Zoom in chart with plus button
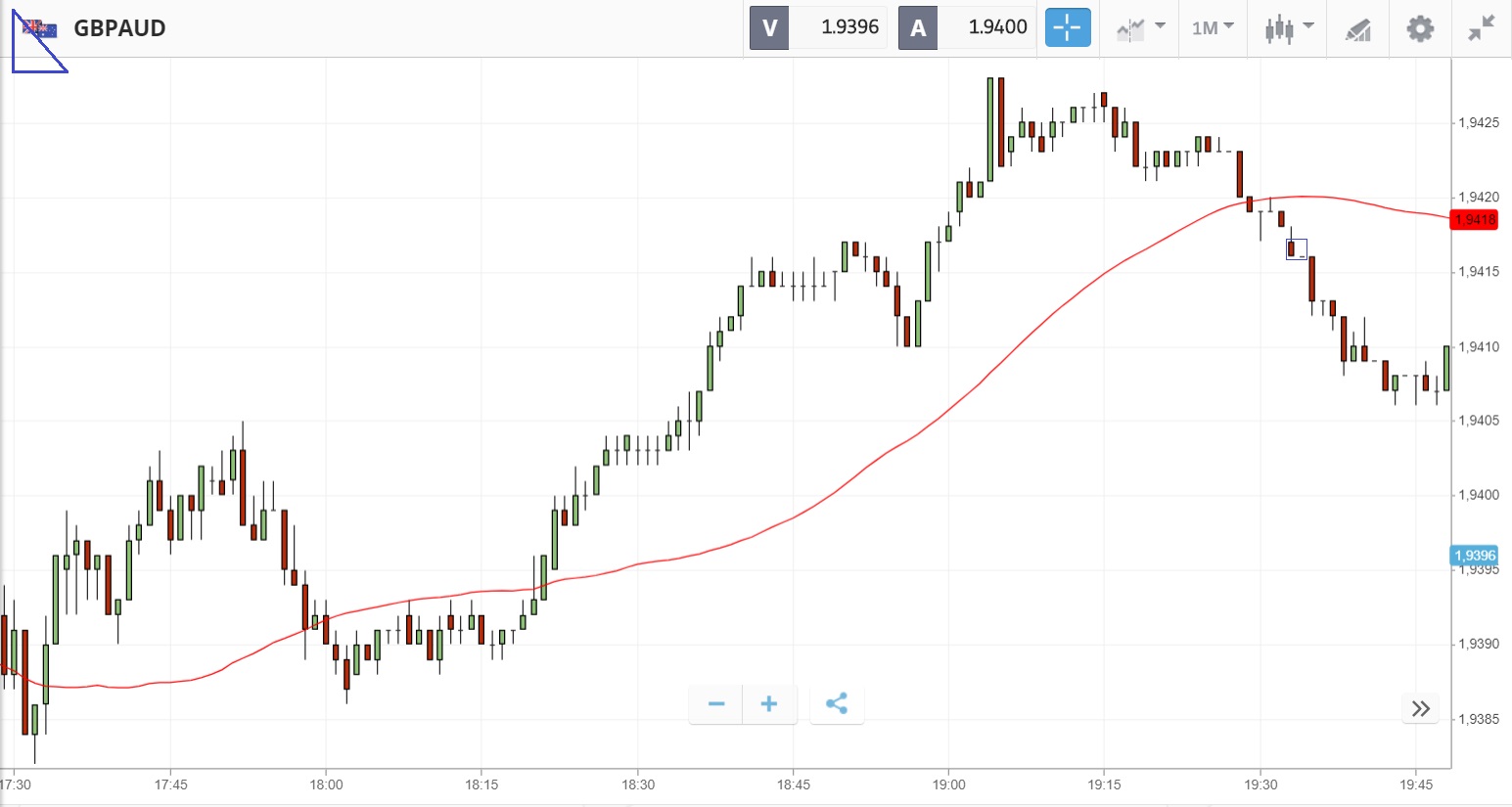 tap(769, 704)
